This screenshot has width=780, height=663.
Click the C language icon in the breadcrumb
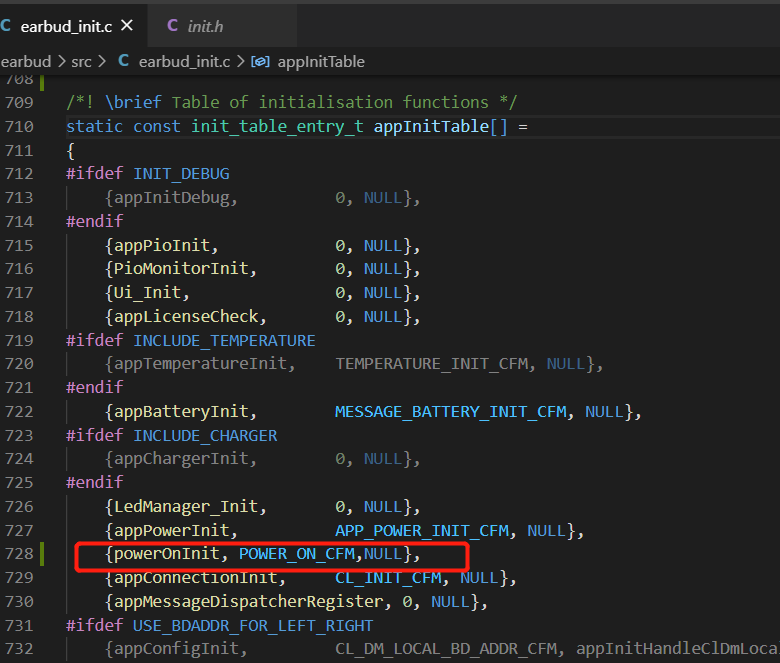(123, 61)
